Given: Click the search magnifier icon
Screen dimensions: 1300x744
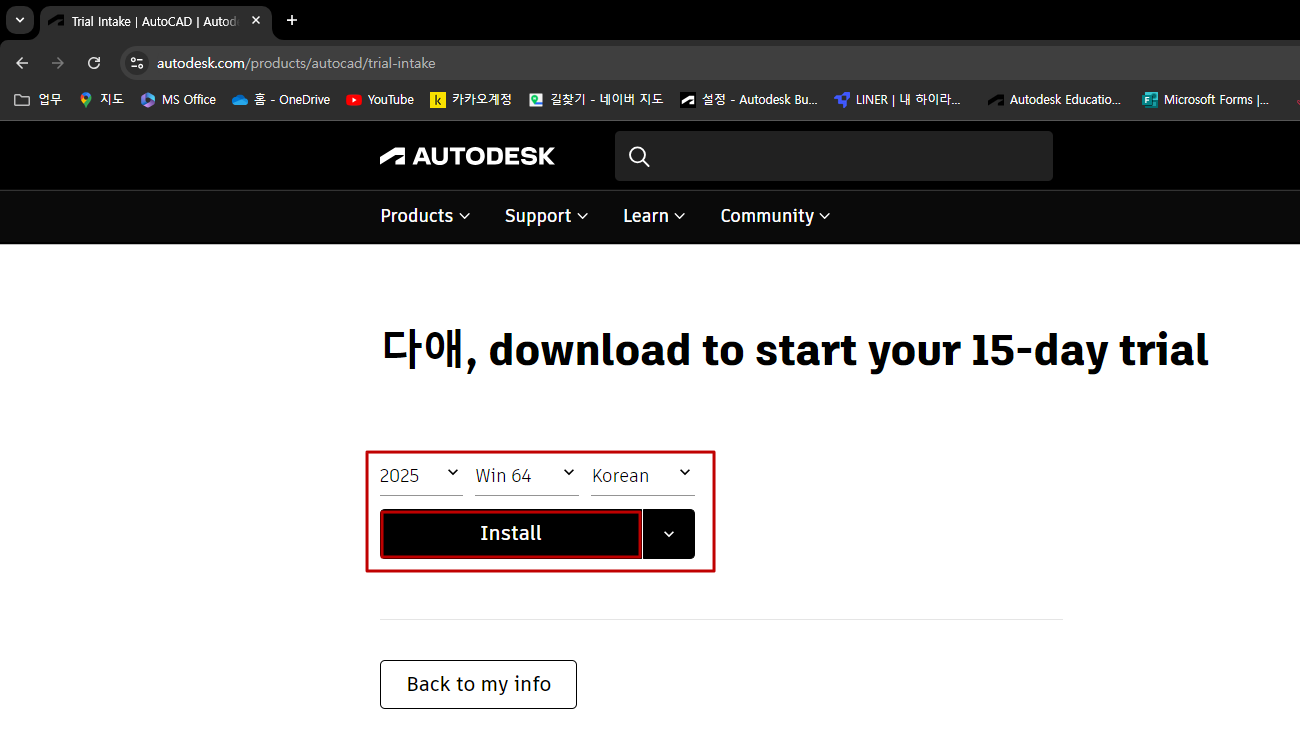Looking at the screenshot, I should [640, 156].
